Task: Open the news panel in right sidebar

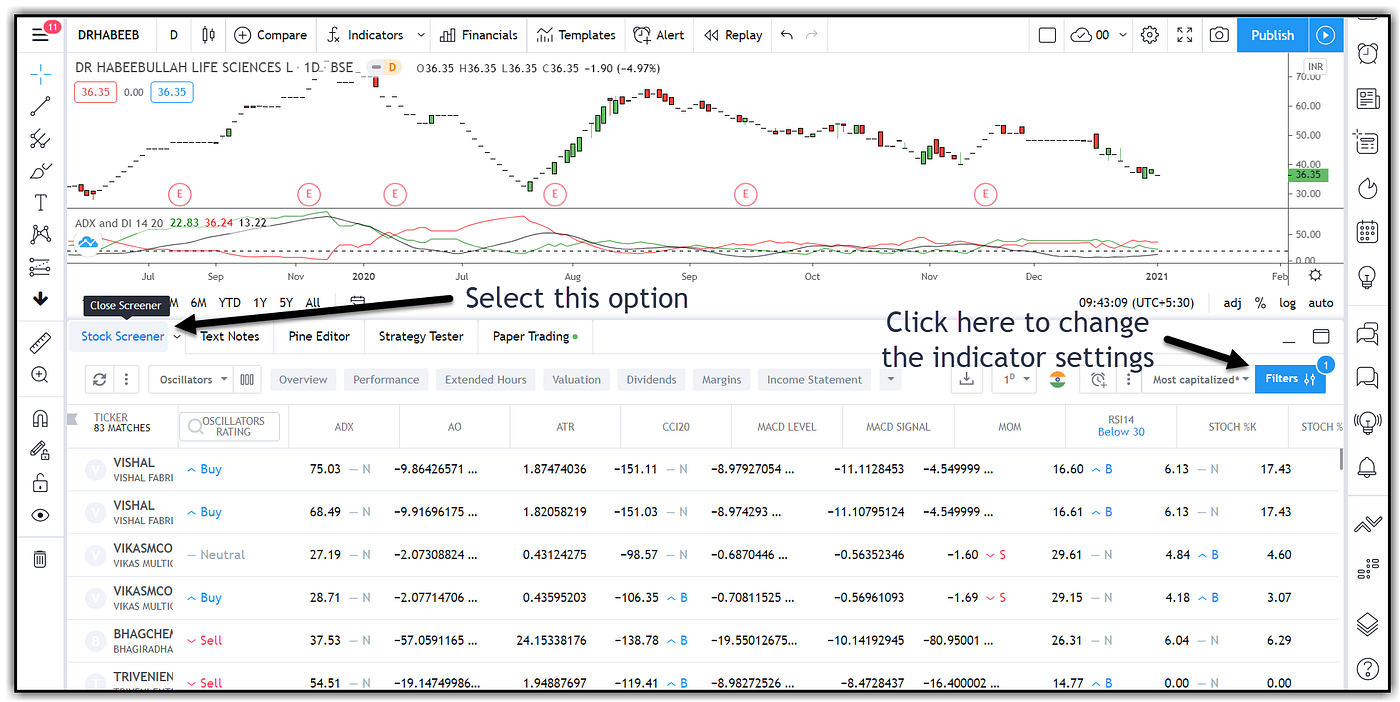Action: click(1367, 98)
